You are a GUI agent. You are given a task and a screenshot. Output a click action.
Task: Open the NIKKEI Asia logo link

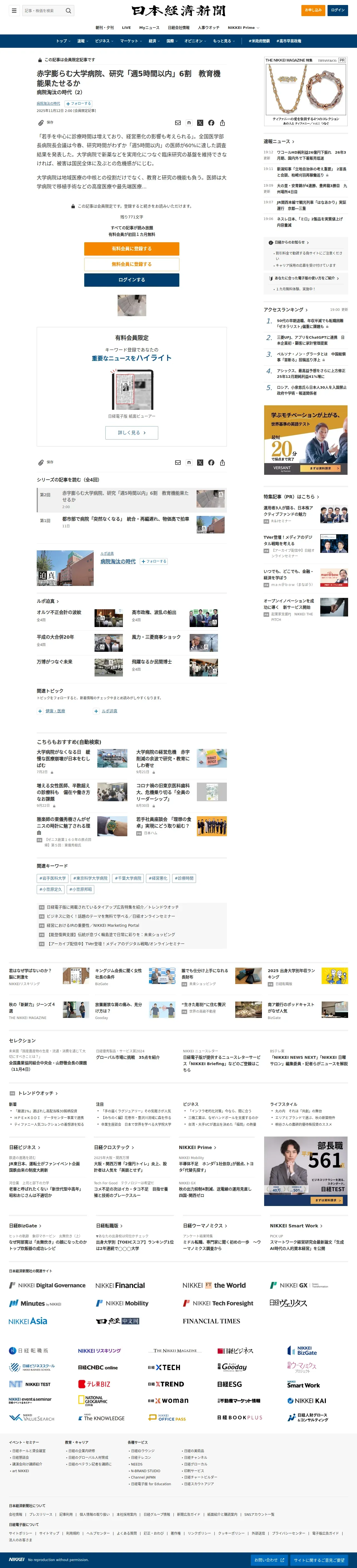(x=28, y=1321)
